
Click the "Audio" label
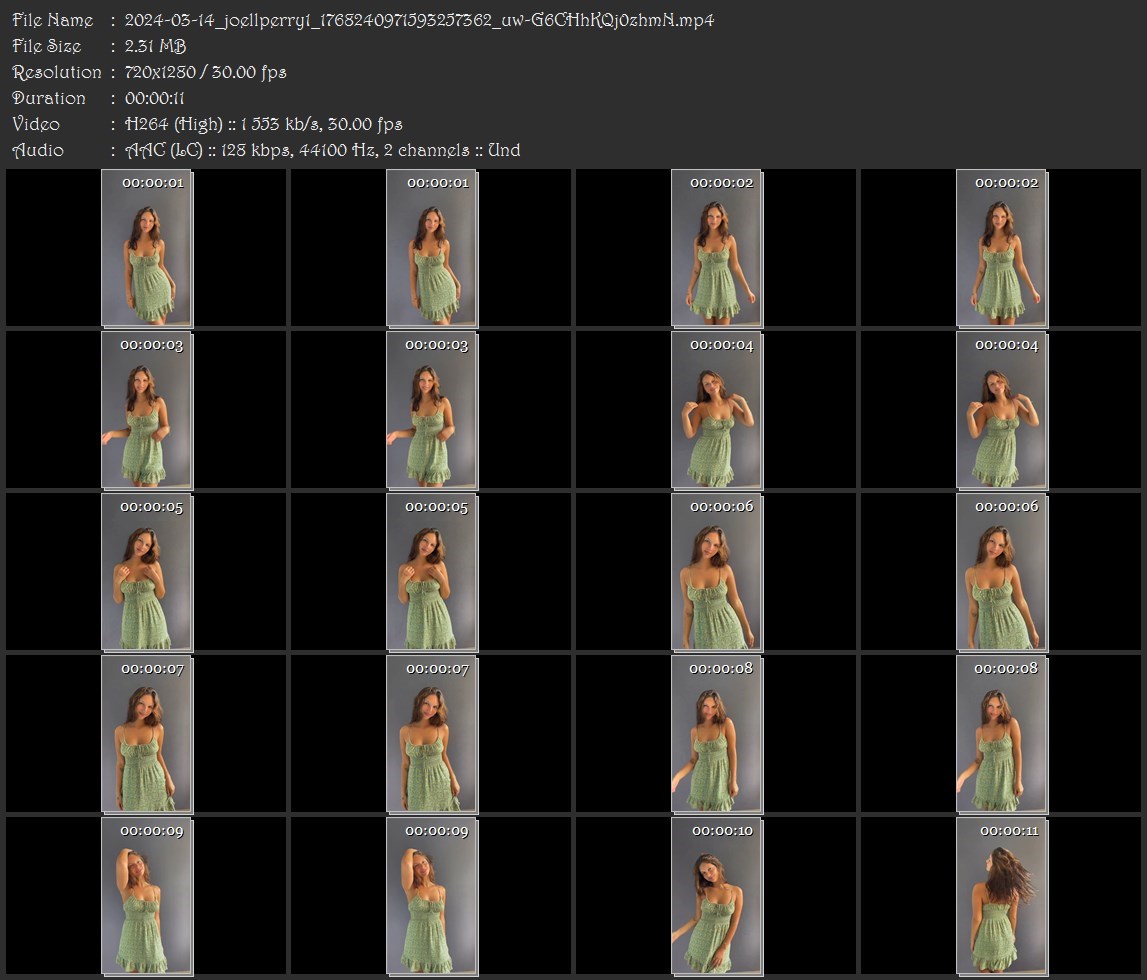(x=38, y=151)
